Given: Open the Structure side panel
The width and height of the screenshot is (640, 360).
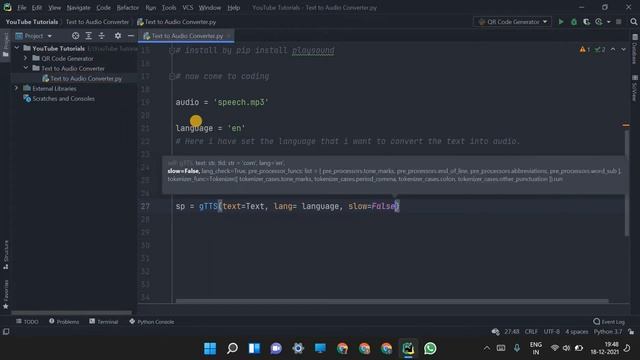Looking at the screenshot, I should (x=6, y=255).
